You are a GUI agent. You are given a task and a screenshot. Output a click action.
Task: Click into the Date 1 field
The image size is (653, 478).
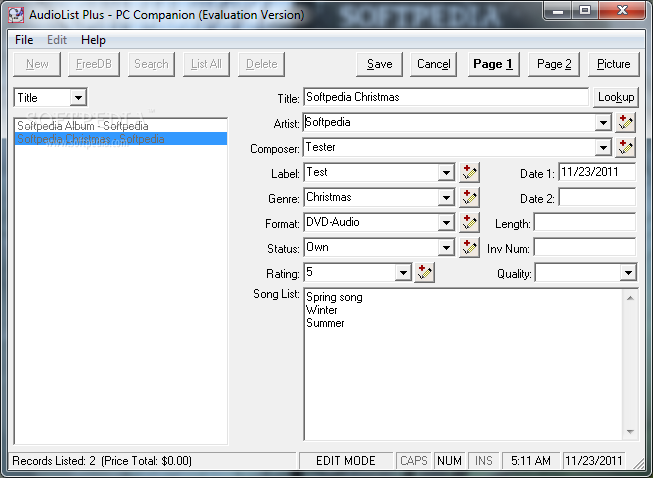point(597,172)
